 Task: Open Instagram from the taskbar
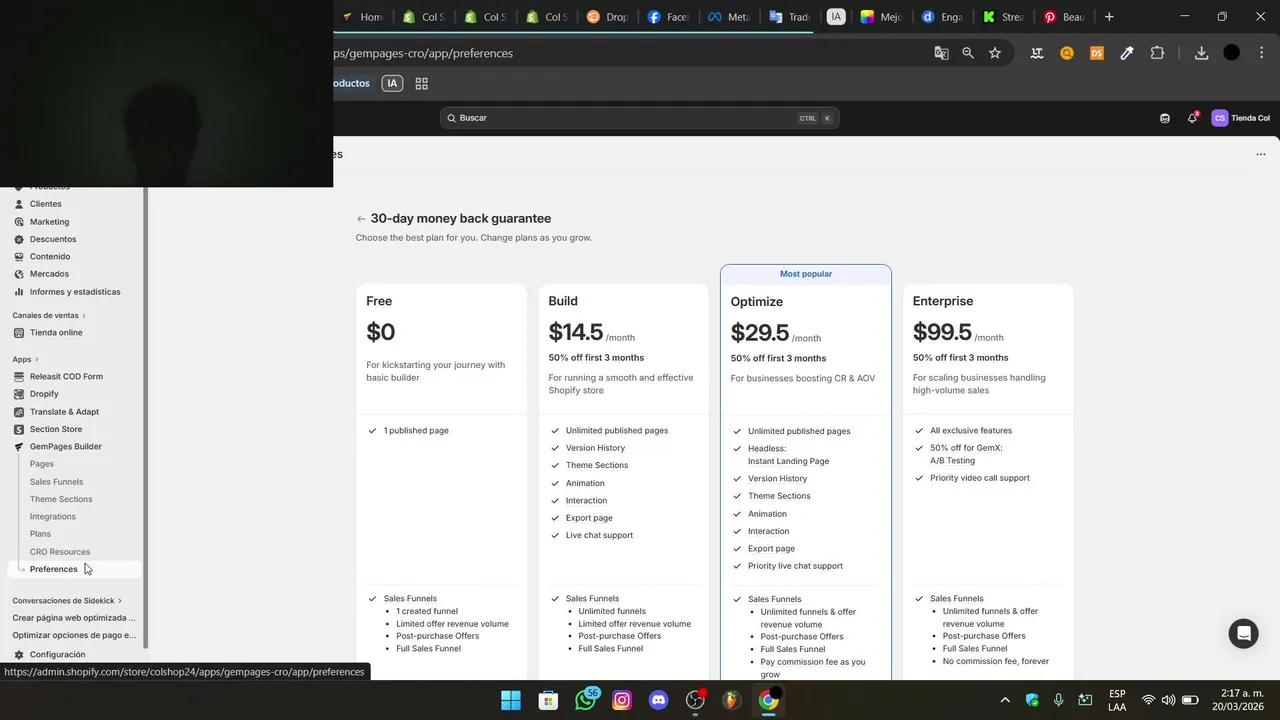click(x=622, y=700)
